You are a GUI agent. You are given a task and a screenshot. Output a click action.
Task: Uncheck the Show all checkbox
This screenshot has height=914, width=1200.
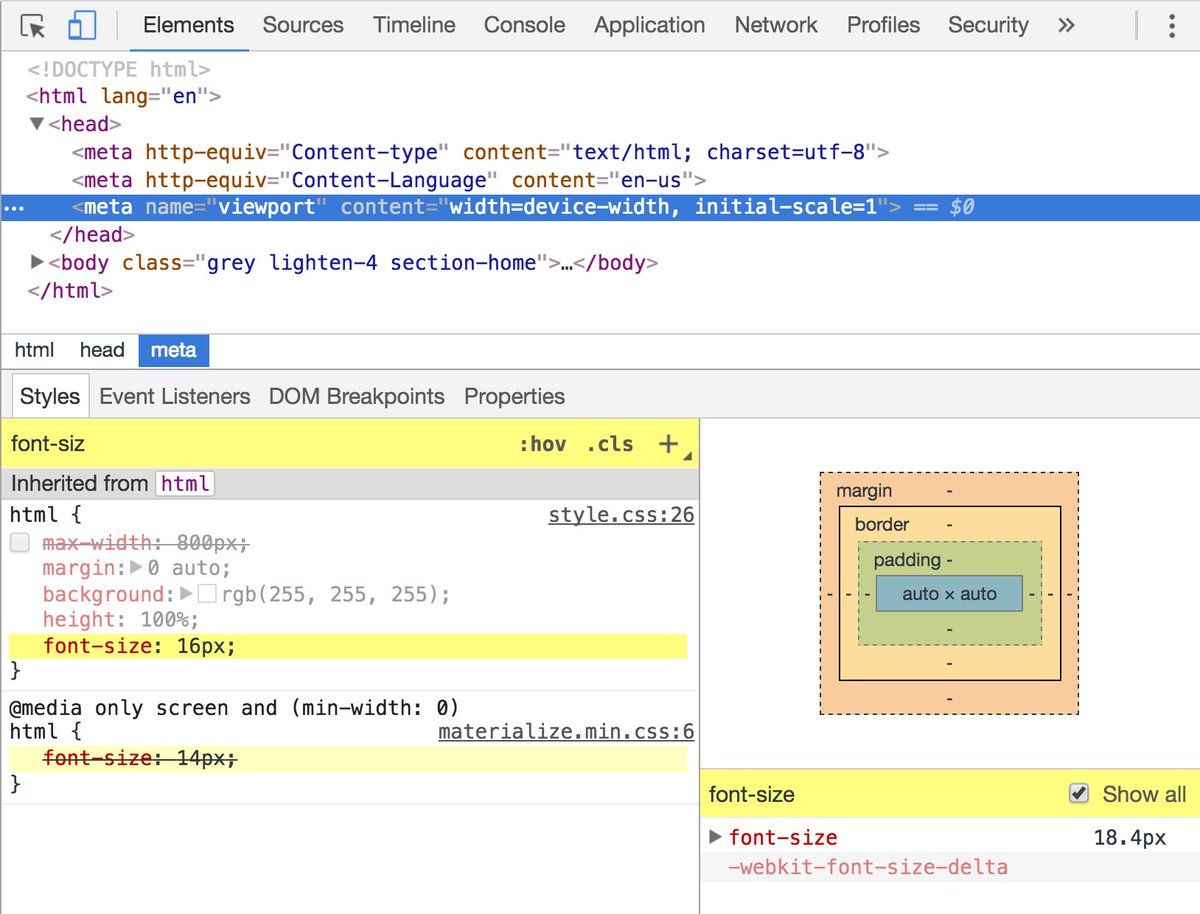(x=1078, y=794)
